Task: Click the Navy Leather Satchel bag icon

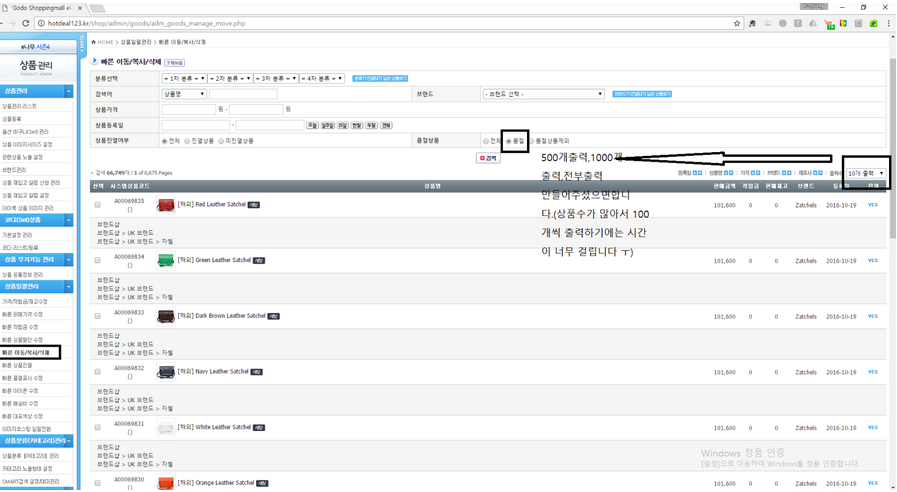Action: coord(166,372)
